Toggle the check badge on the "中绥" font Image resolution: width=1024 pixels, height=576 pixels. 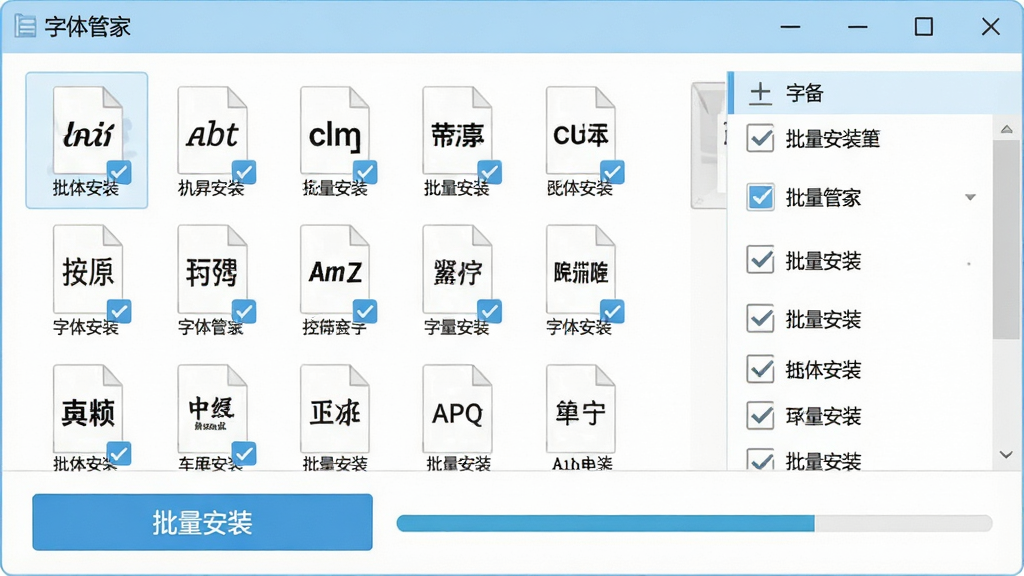tap(244, 453)
